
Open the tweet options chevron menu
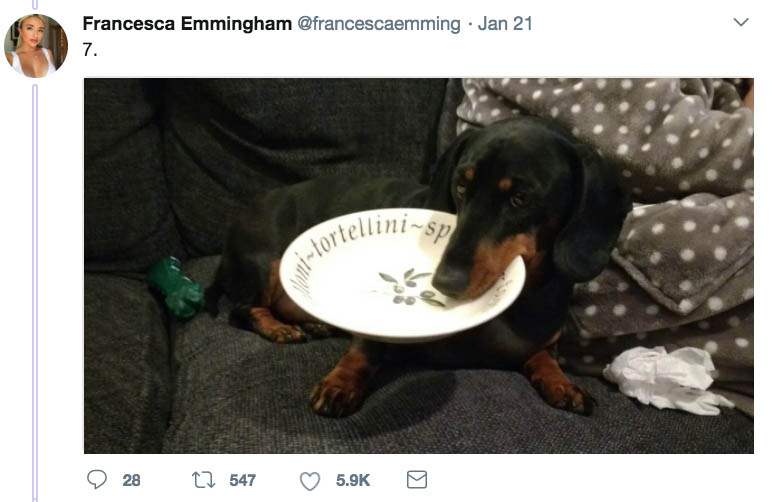click(741, 22)
